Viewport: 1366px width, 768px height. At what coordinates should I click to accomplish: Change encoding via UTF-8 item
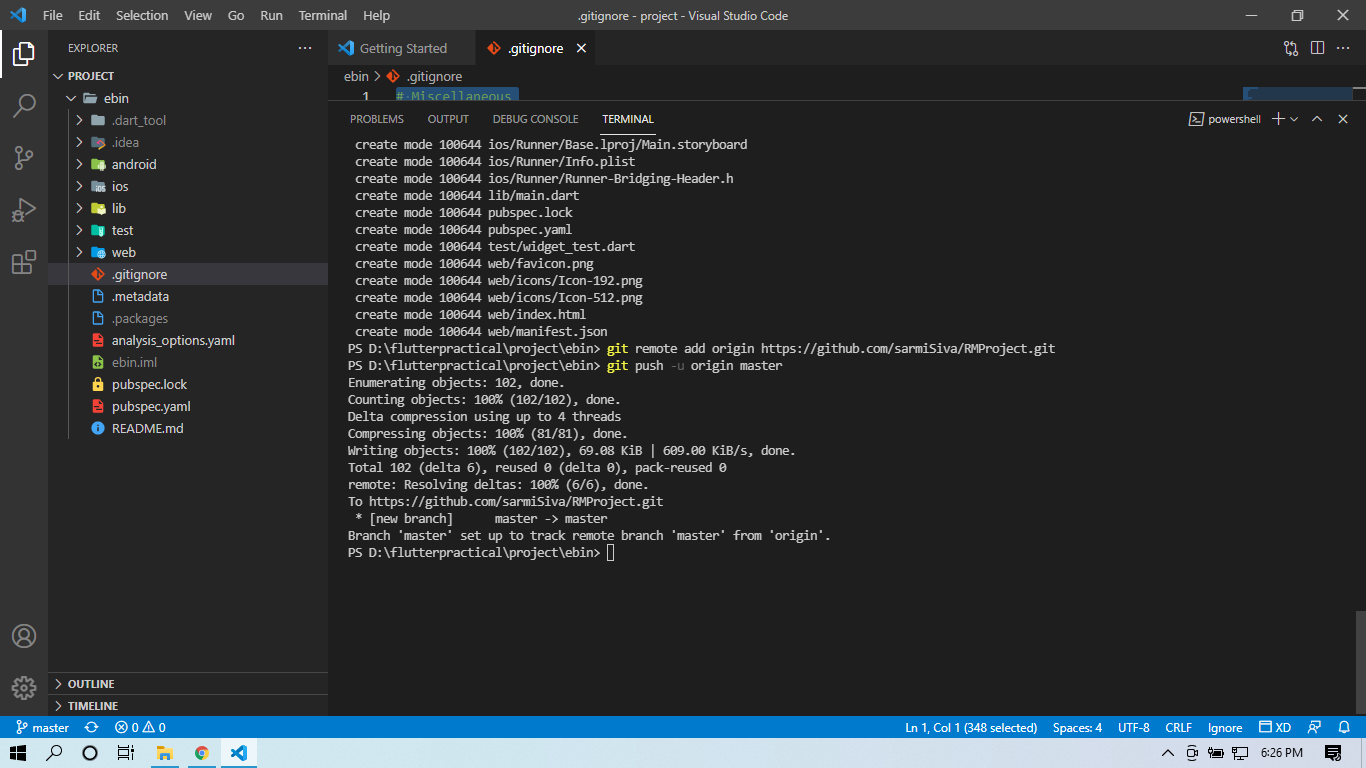[x=1134, y=728]
